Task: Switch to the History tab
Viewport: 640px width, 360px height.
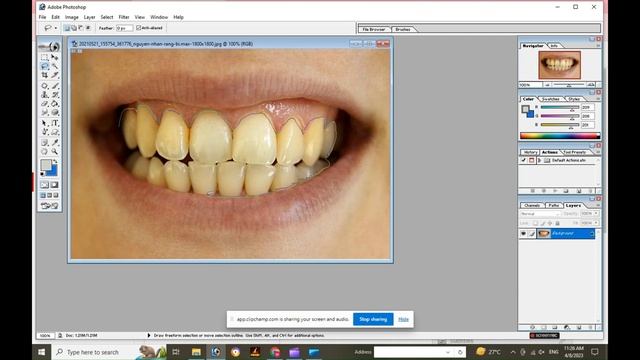Action: 530,152
